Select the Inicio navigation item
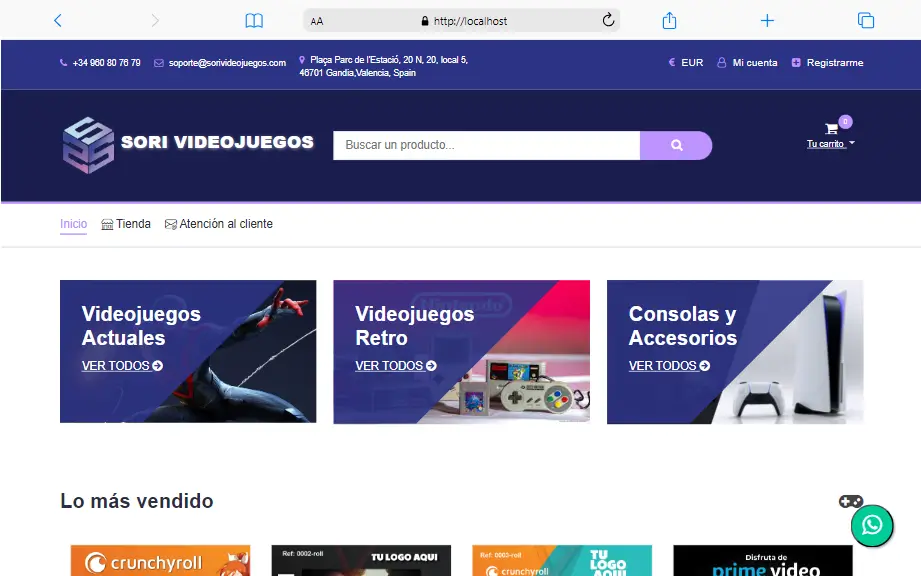 click(73, 224)
